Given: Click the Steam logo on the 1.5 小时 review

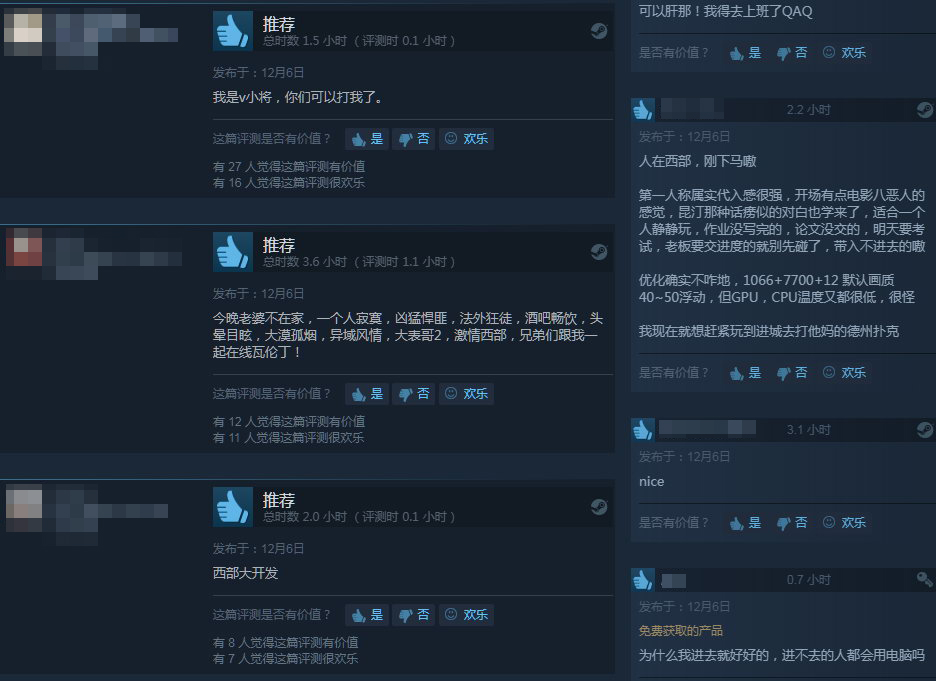Looking at the screenshot, I should (599, 31).
